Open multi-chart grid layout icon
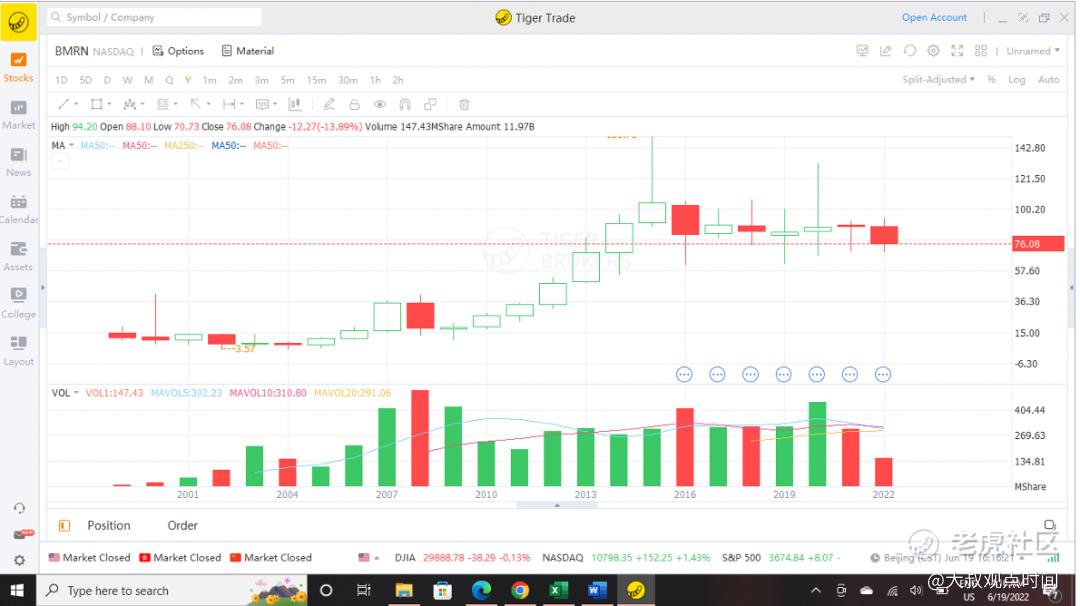The width and height of the screenshot is (1080, 606). click(x=981, y=50)
